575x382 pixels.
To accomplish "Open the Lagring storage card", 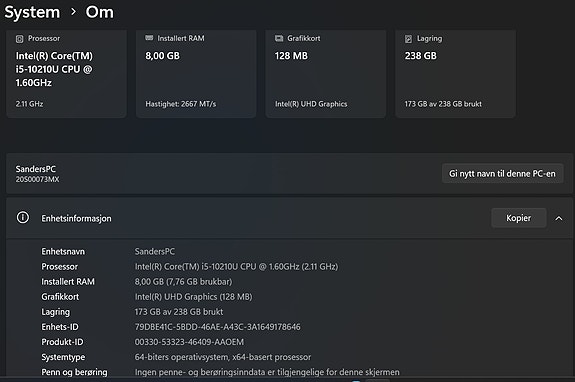I will (455, 74).
